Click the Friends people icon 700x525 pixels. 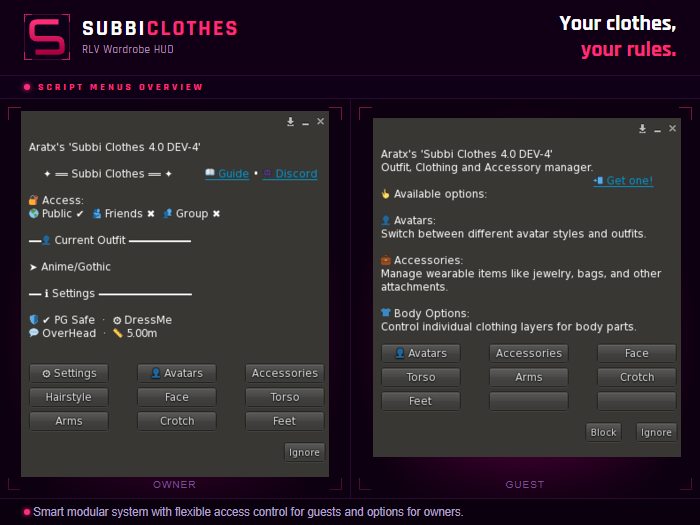point(96,213)
